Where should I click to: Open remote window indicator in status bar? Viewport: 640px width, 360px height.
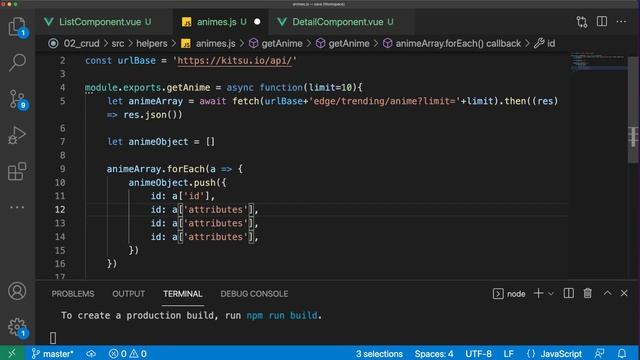12,353
